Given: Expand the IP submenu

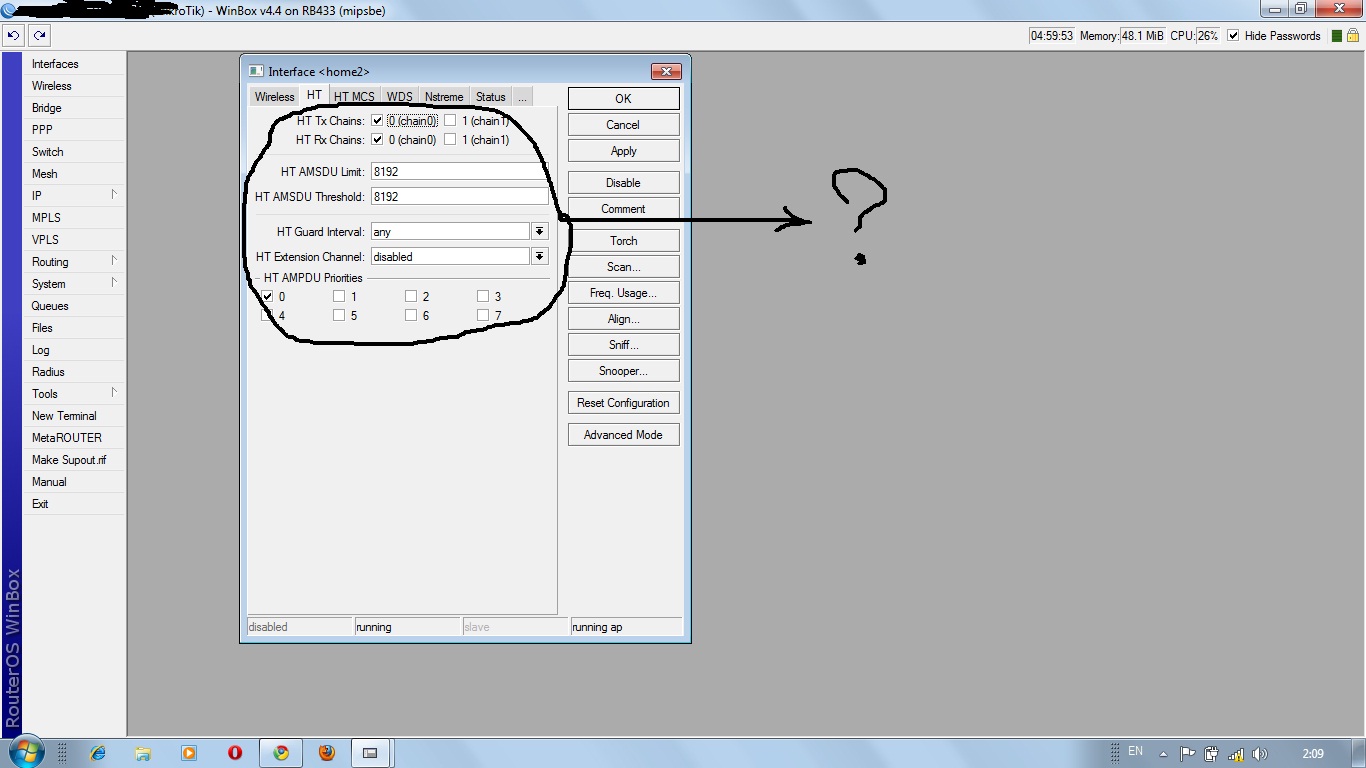Looking at the screenshot, I should point(75,196).
